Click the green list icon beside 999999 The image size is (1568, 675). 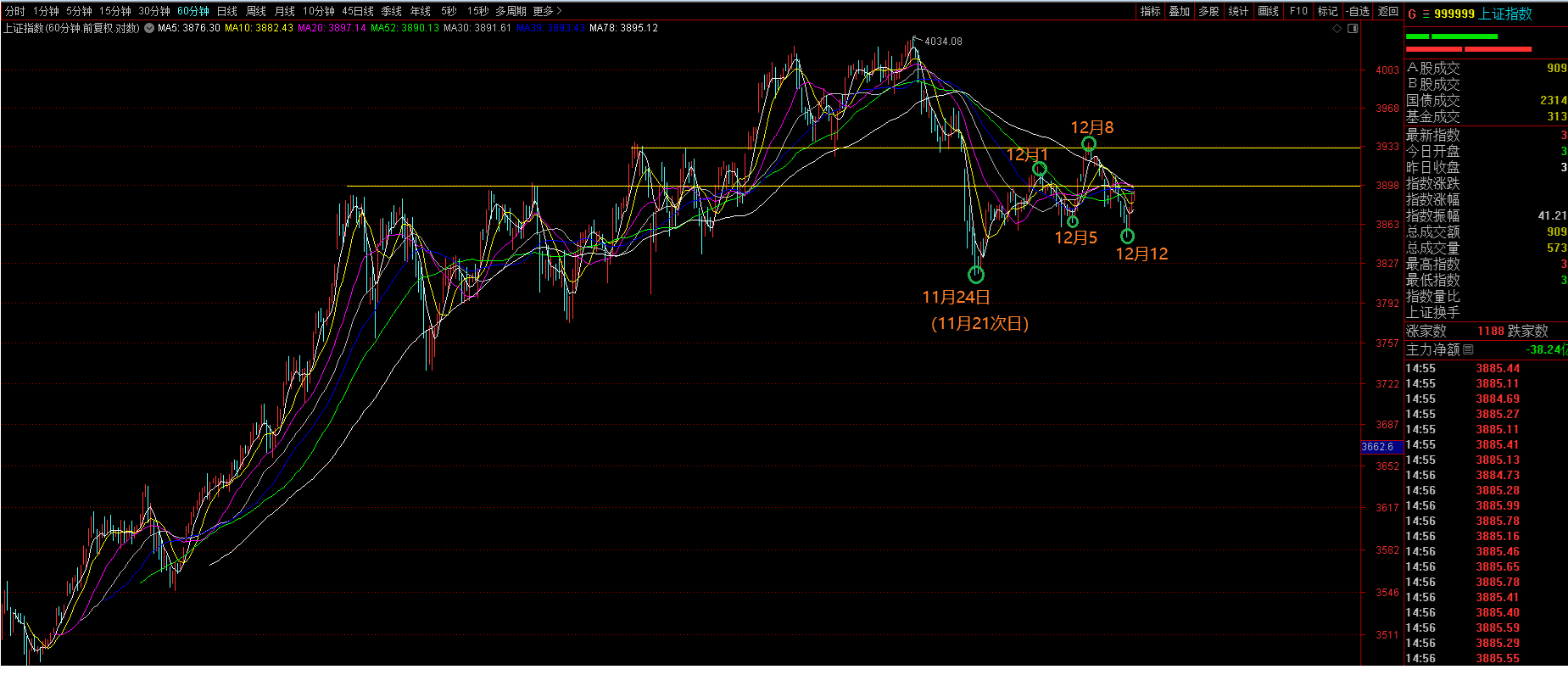click(x=1426, y=14)
